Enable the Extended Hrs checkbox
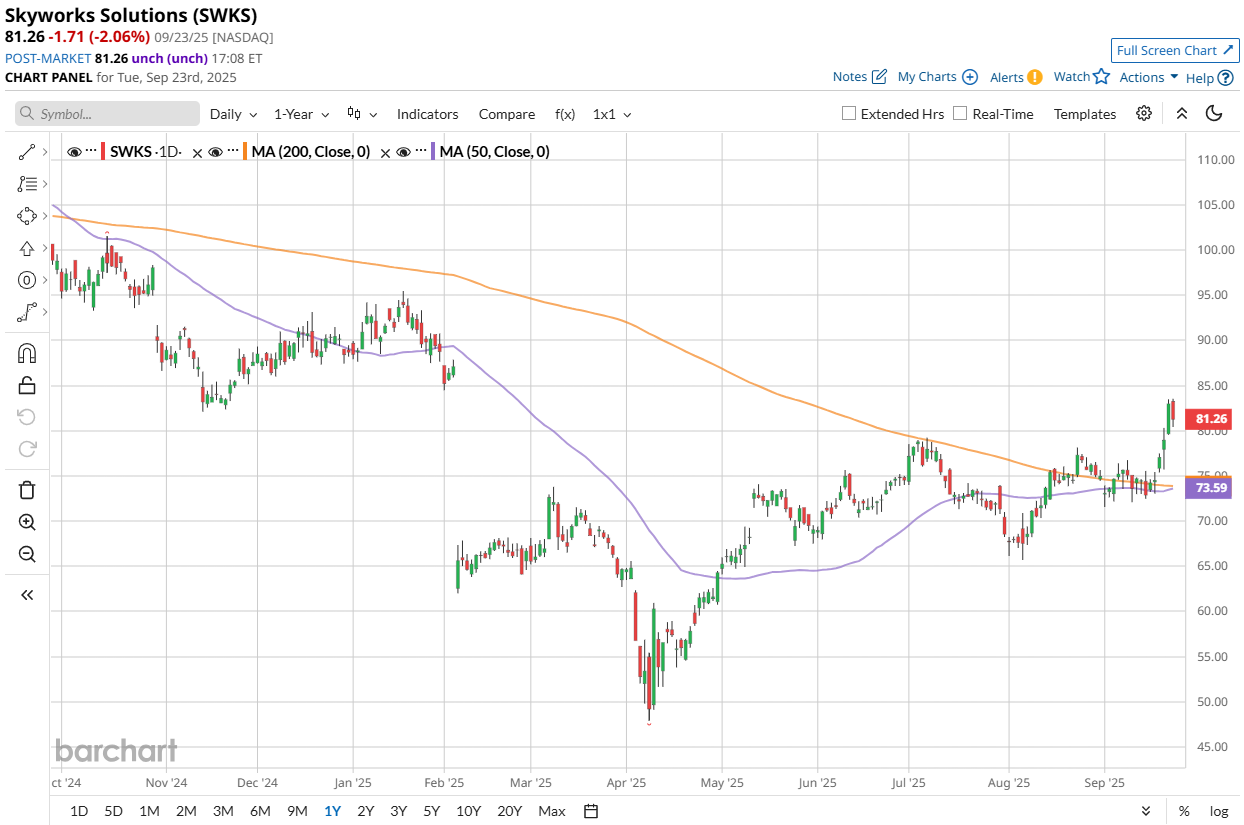The image size is (1244, 825). 849,114
